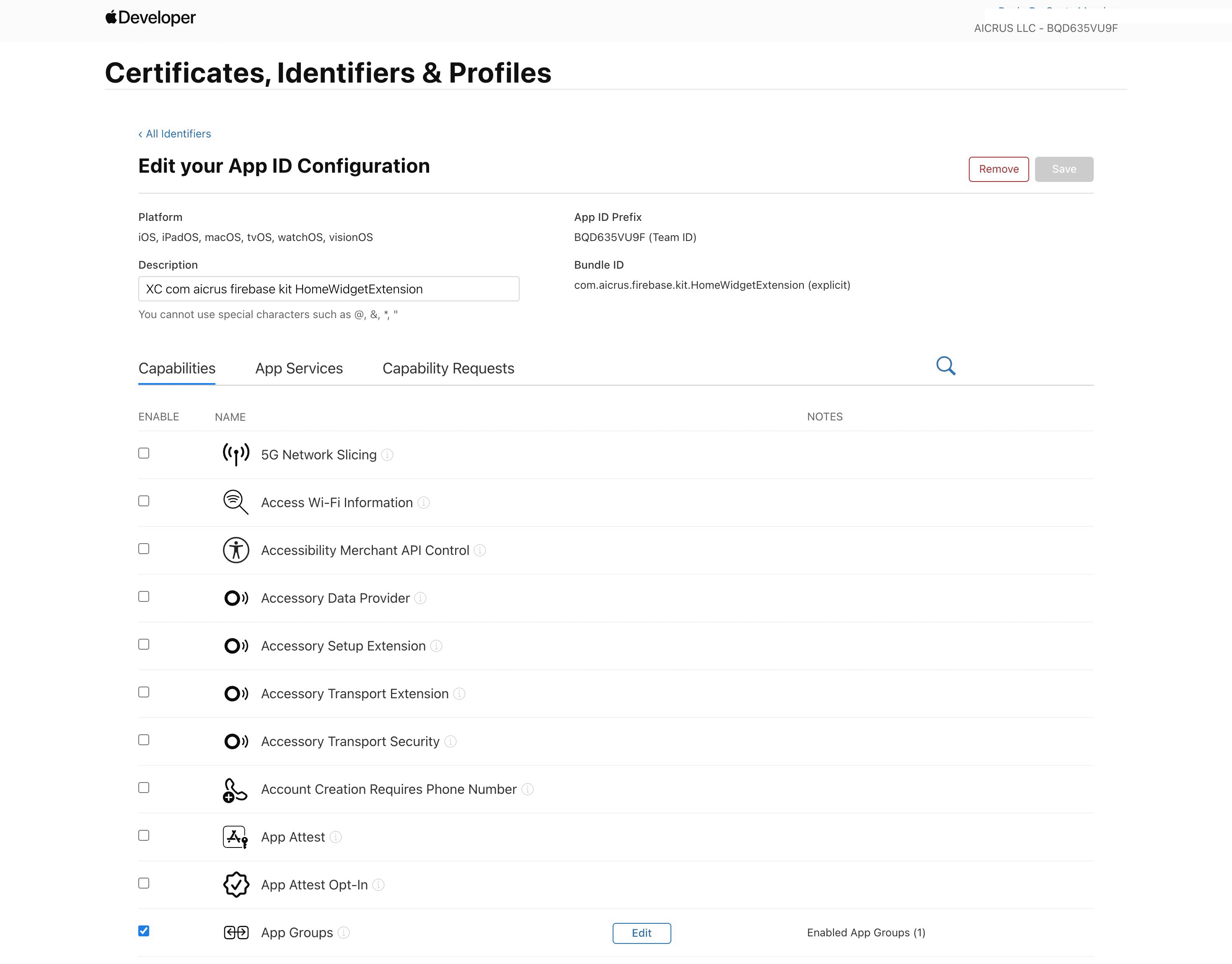The image size is (1232, 964).
Task: Click the Save button
Action: 1064,169
